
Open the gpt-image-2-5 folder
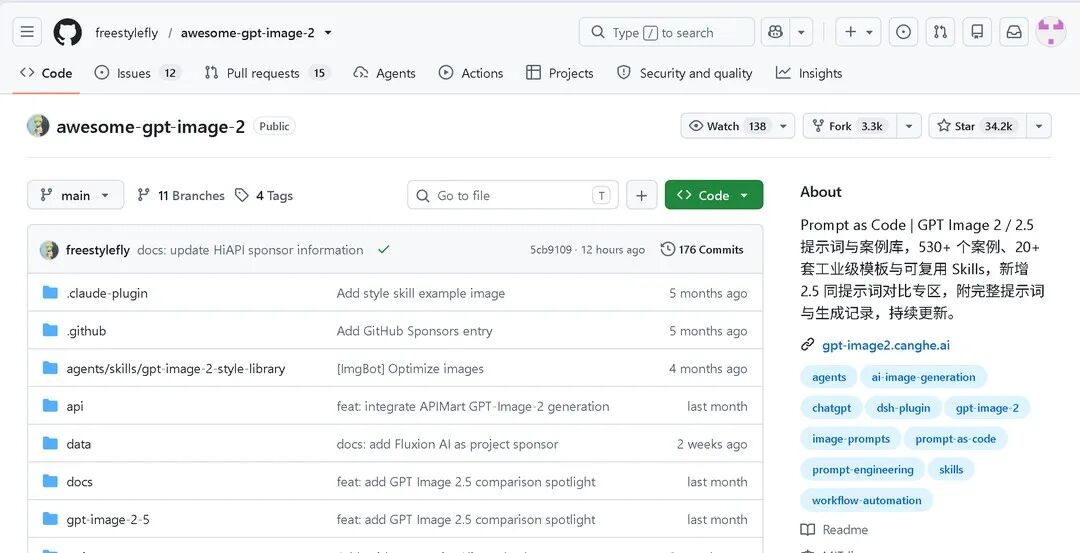click(x=107, y=519)
